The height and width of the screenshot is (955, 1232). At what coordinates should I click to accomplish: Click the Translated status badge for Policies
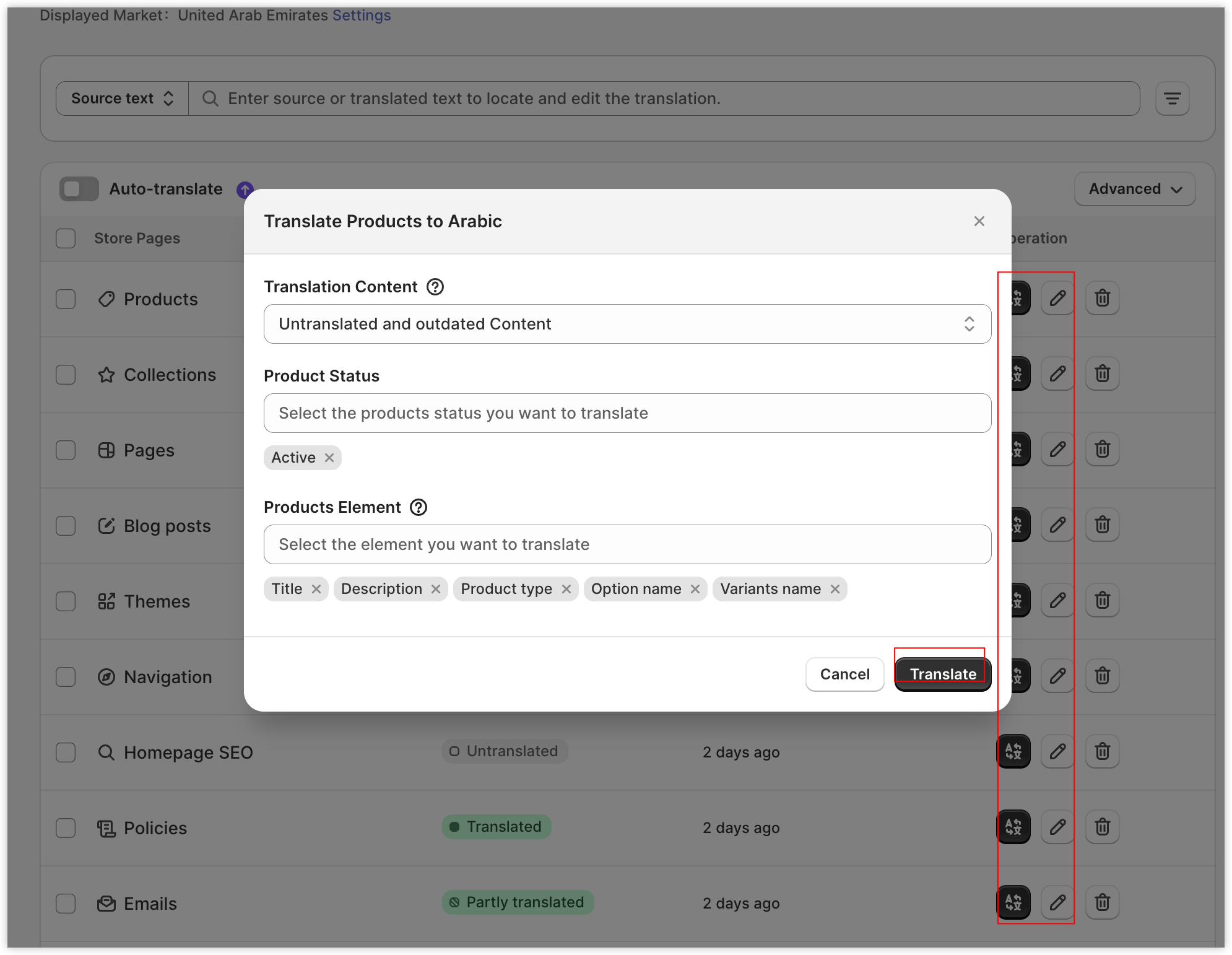coord(497,827)
